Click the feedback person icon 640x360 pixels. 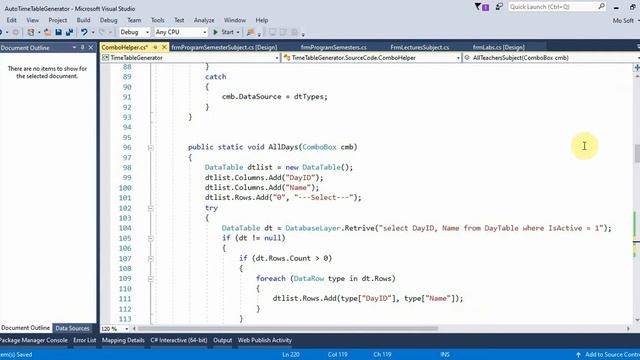[x=499, y=7]
